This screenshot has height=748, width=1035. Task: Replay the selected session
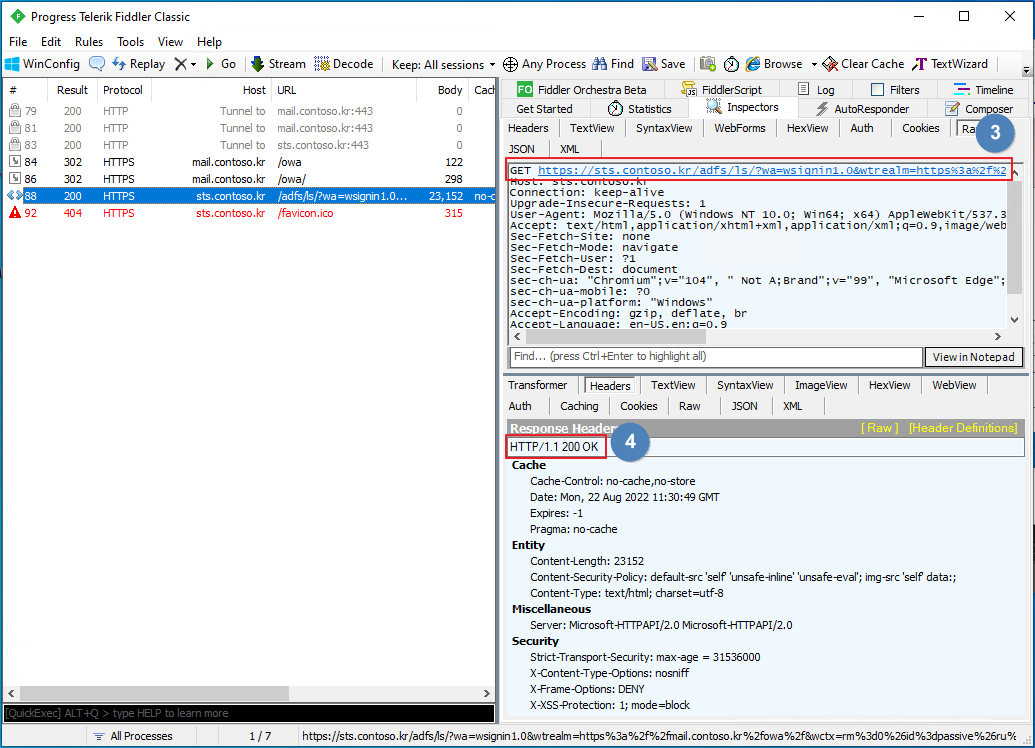coord(139,64)
